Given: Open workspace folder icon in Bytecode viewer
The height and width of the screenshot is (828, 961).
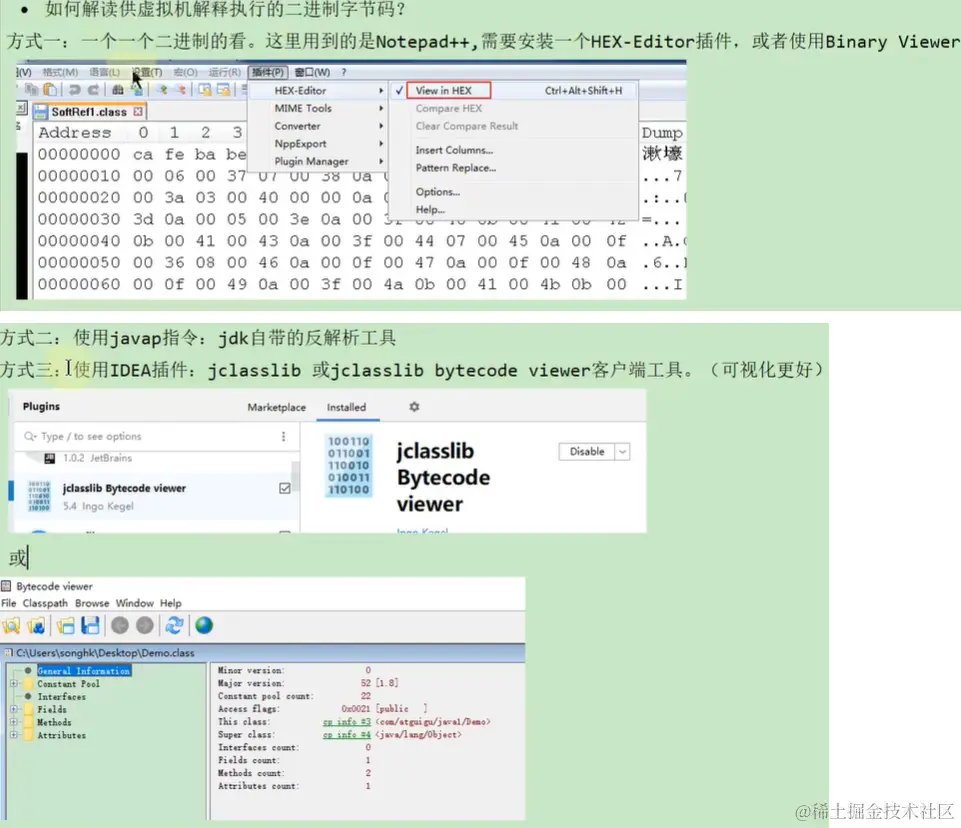Looking at the screenshot, I should [65, 625].
